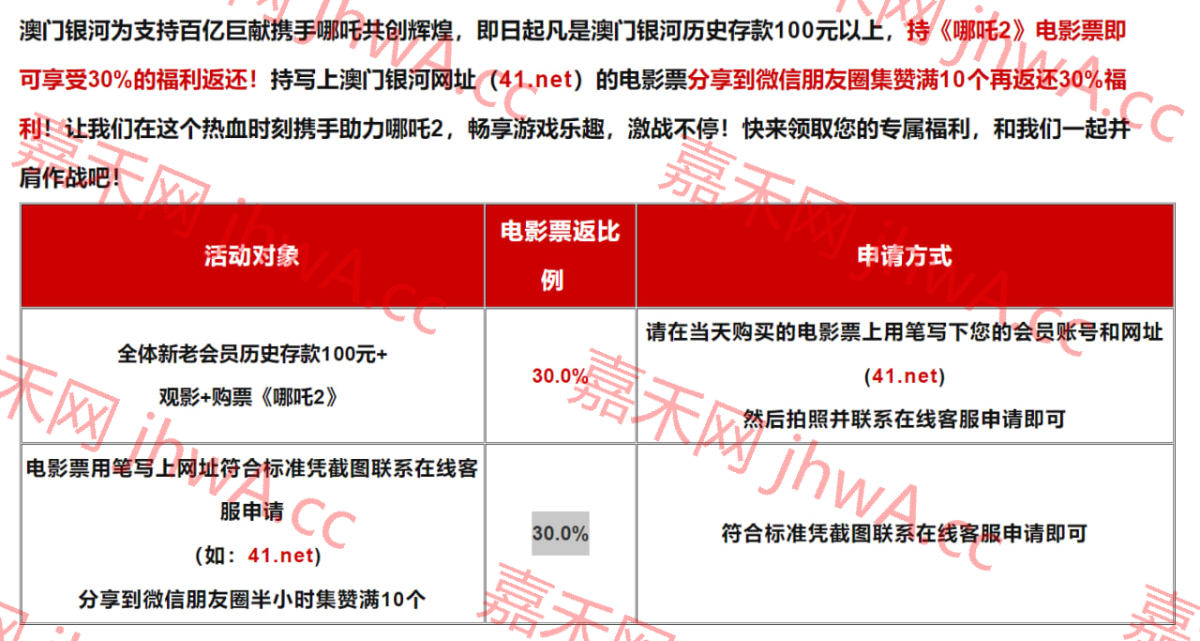Image resolution: width=1200 pixels, height=641 pixels.
Task: Open 41.net link in first row's 申请方式 cell
Action: [904, 376]
